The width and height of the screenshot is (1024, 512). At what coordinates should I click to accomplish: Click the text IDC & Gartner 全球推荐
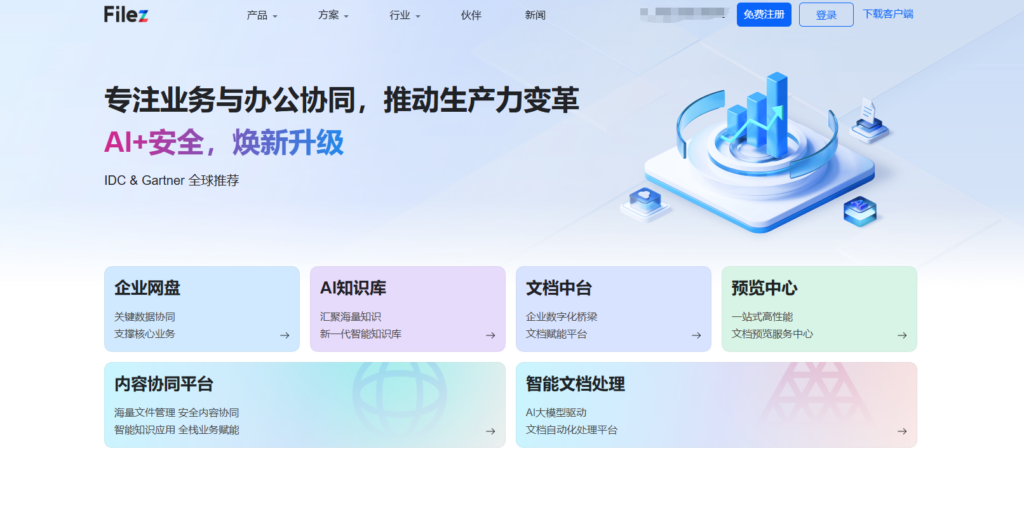(x=171, y=180)
